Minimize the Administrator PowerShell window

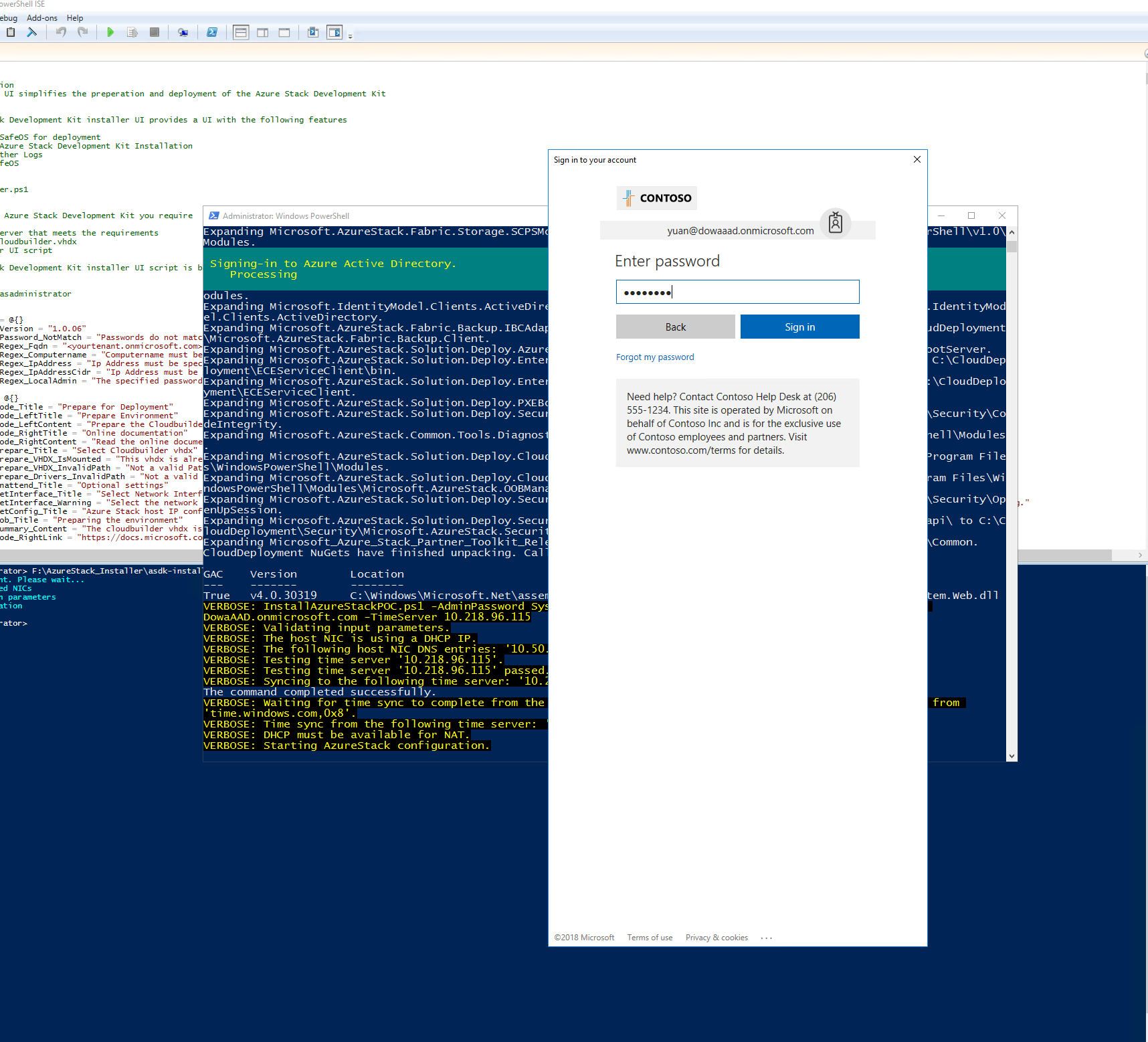[x=941, y=215]
